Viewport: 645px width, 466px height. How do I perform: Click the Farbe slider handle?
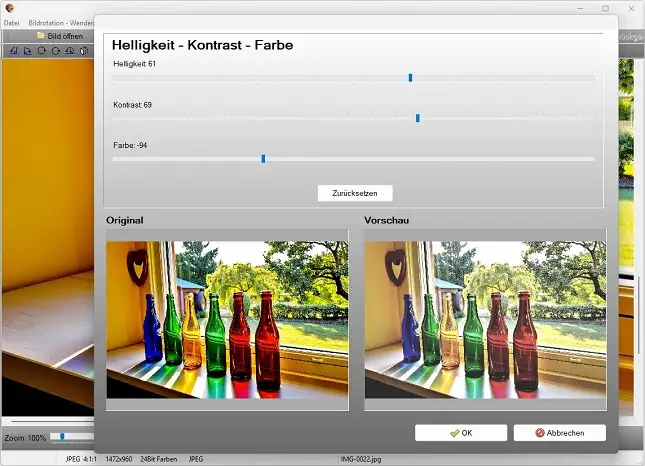(x=263, y=158)
